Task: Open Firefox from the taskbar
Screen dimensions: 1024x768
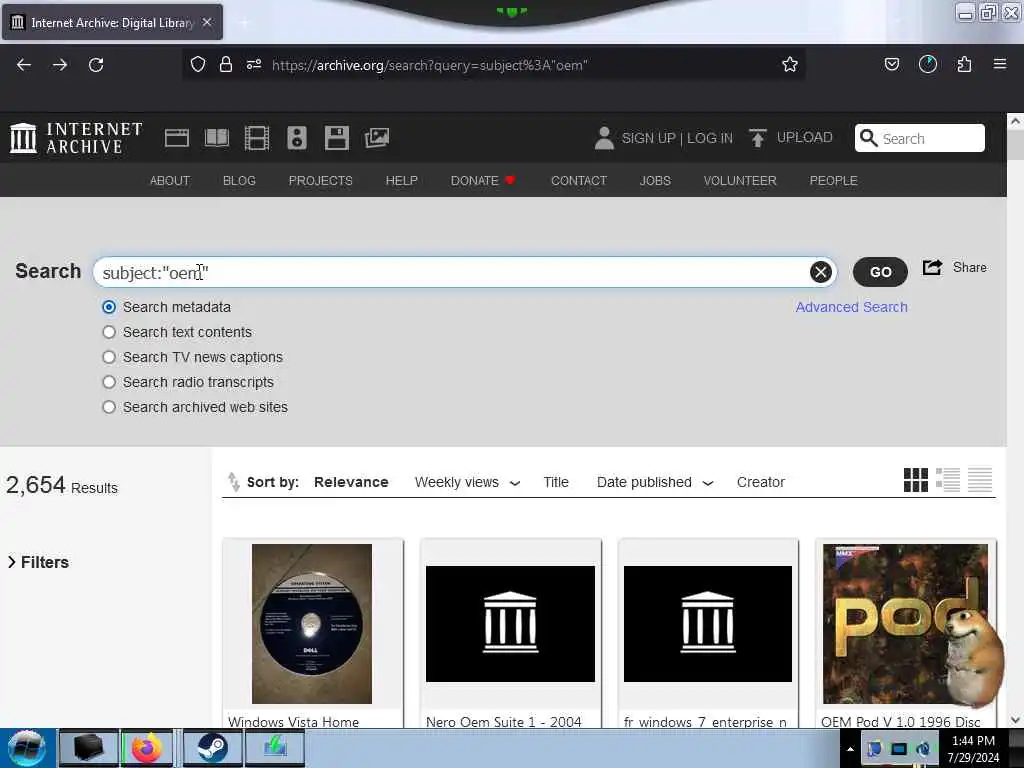Action: click(x=148, y=748)
